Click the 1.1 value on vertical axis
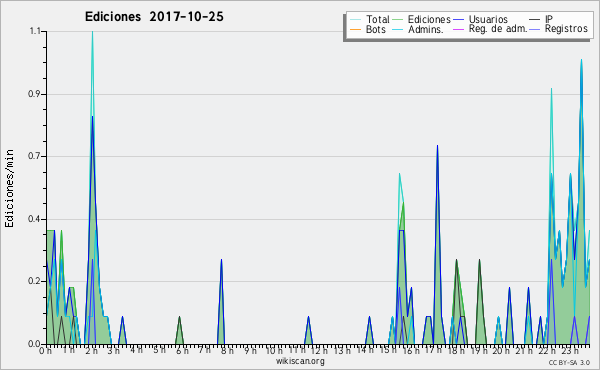Screen dimensions: 600x370 (35, 31)
